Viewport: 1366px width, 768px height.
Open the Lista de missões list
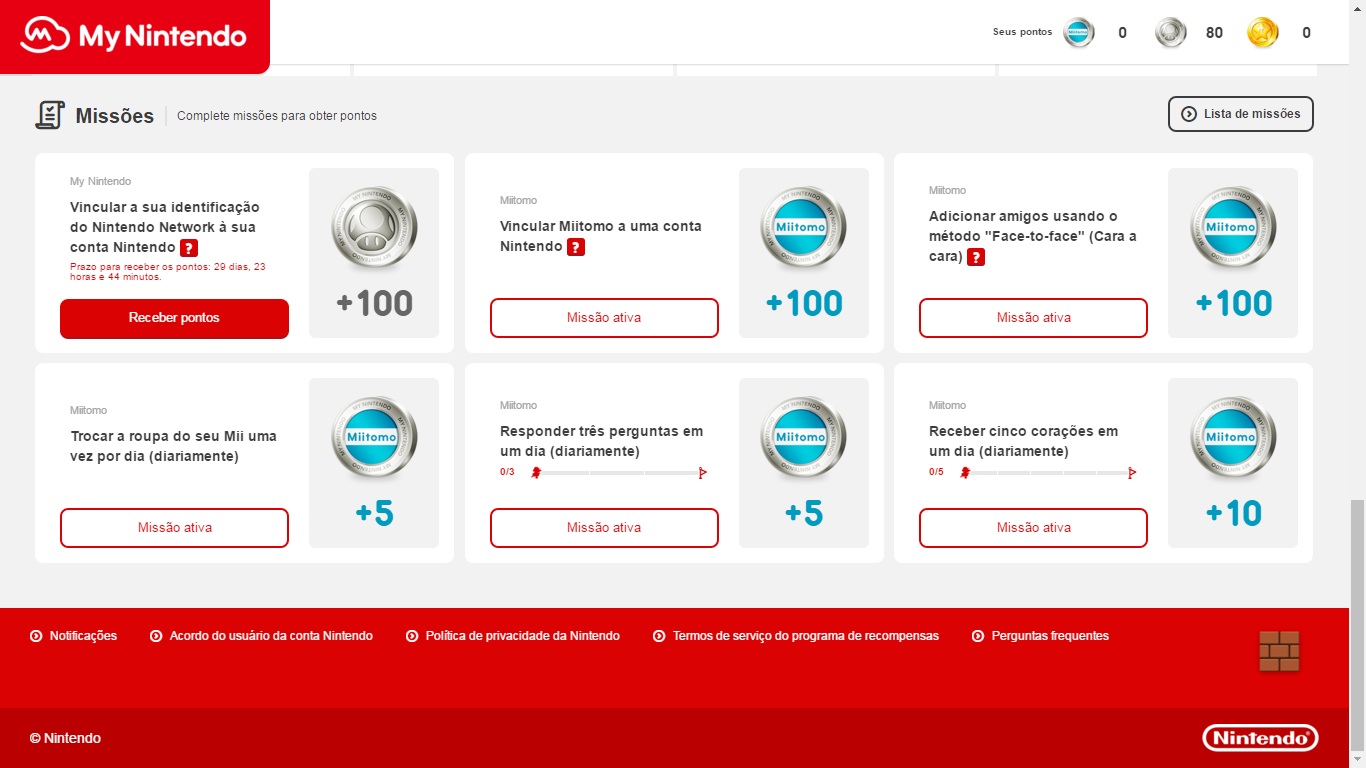1240,114
